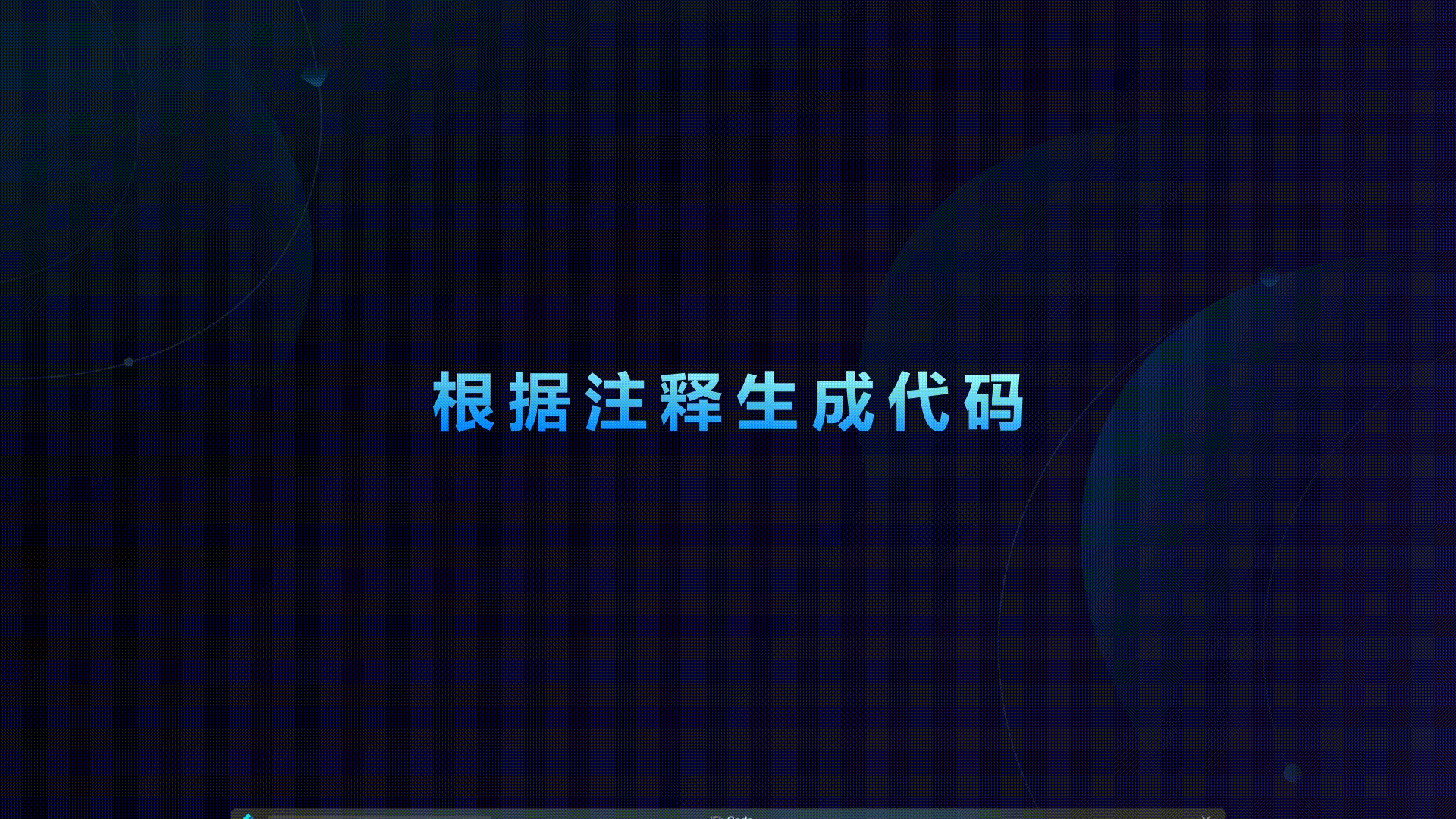The height and width of the screenshot is (819, 1456).
Task: Click the character 据 in the title
Action: 539,402
